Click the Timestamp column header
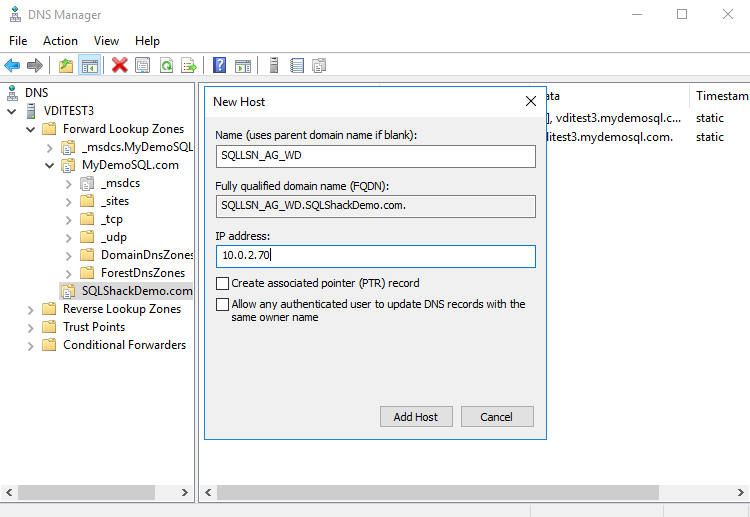 (721, 96)
